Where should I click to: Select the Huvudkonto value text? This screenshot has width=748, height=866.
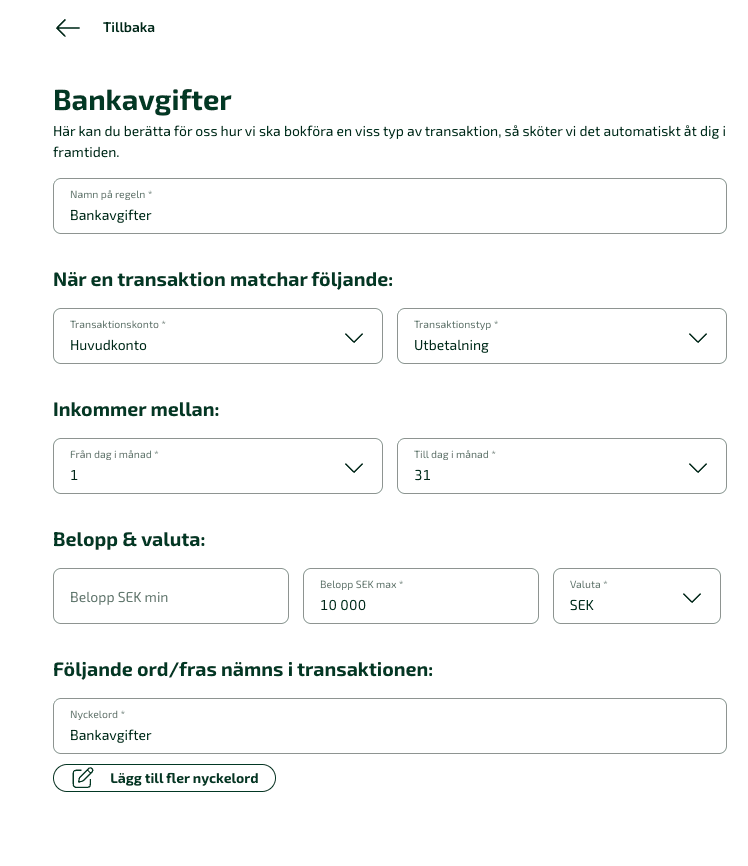pos(108,345)
